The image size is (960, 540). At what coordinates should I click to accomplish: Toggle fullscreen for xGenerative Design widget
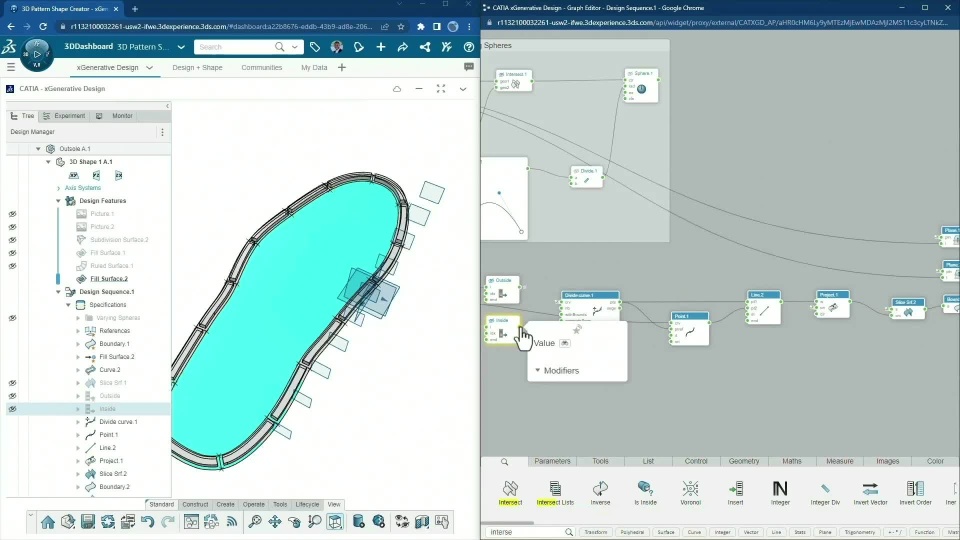(x=441, y=89)
